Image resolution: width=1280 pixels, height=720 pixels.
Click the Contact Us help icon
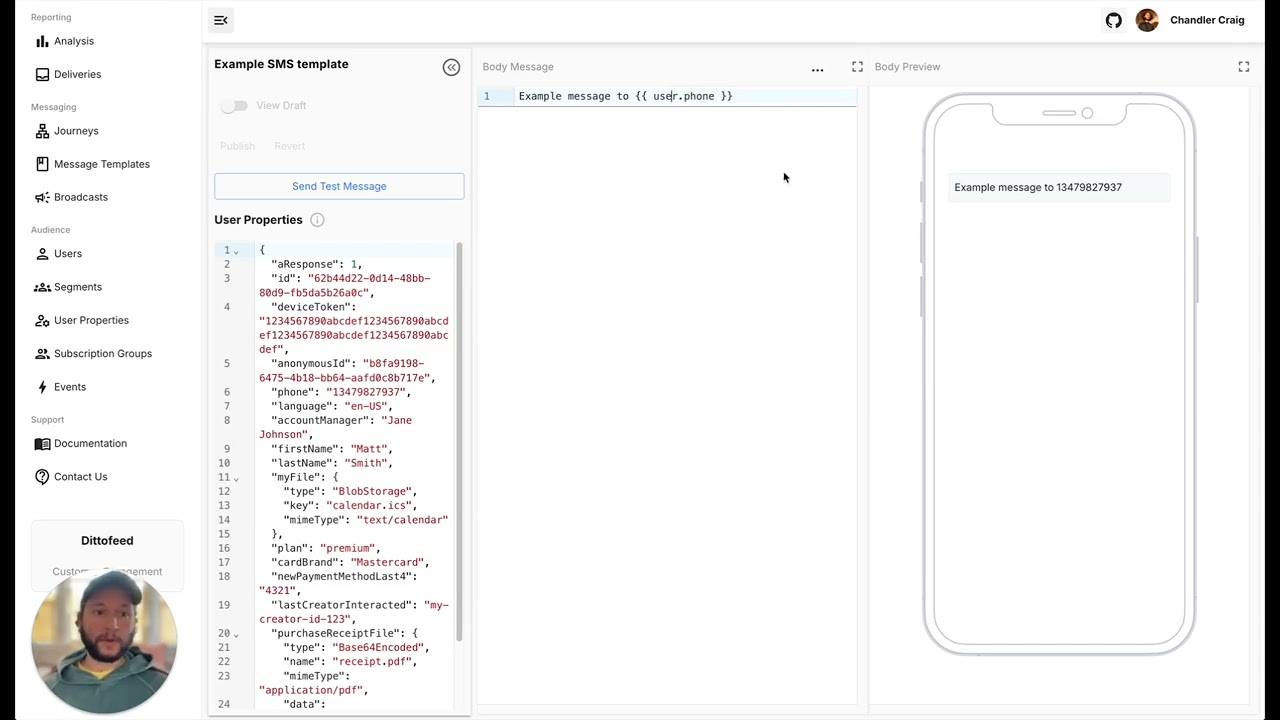coord(42,477)
